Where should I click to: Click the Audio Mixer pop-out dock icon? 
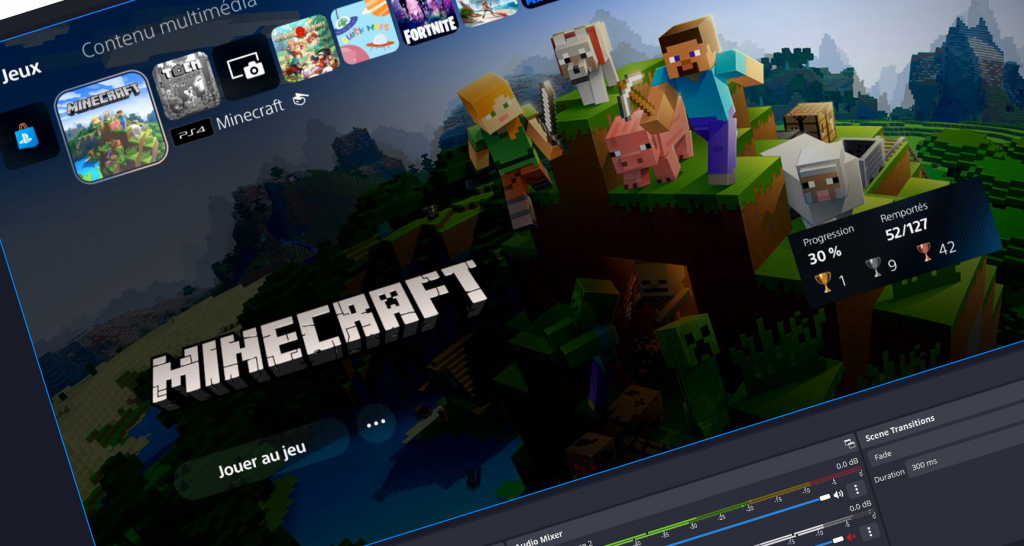point(850,443)
